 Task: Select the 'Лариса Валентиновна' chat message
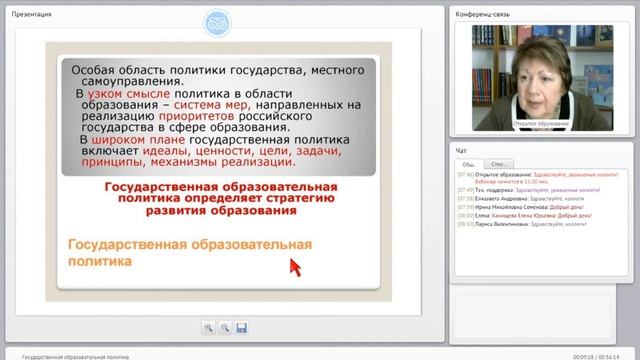click(522, 224)
